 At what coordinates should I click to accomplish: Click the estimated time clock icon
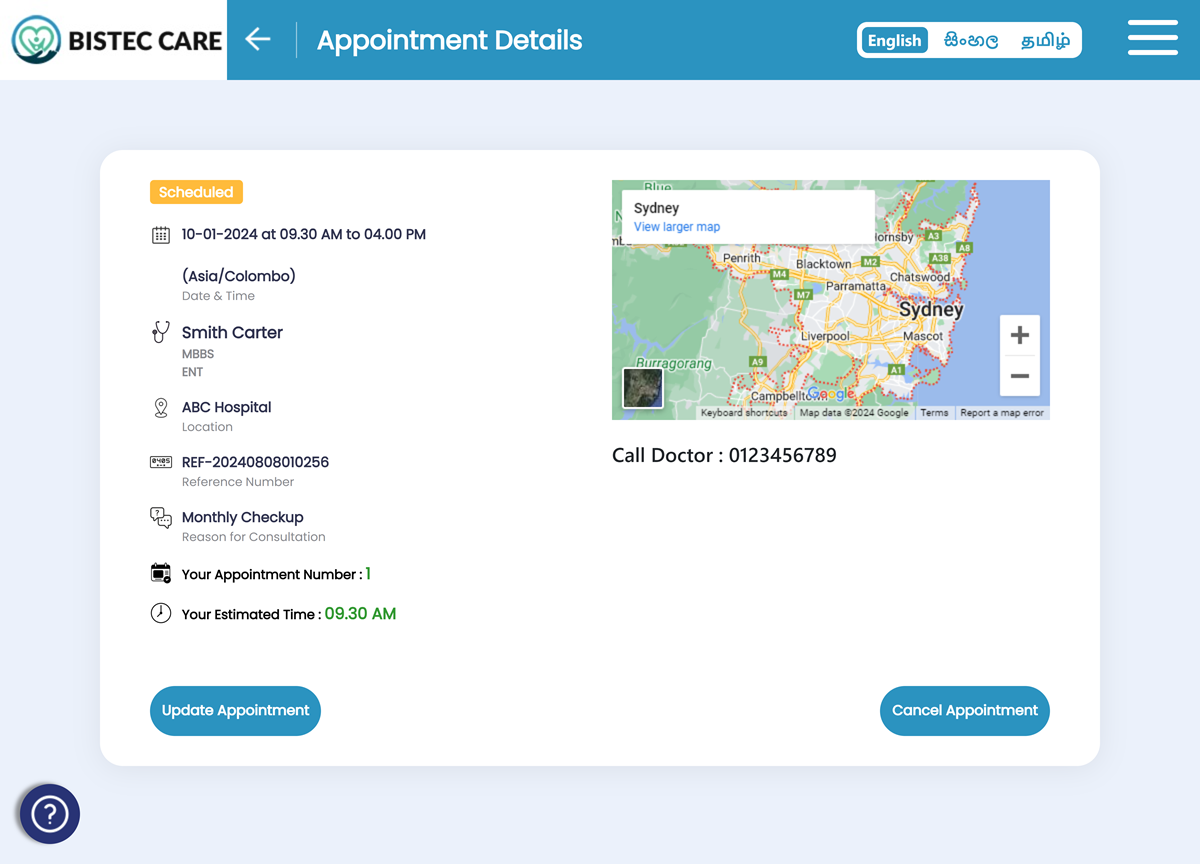(160, 613)
